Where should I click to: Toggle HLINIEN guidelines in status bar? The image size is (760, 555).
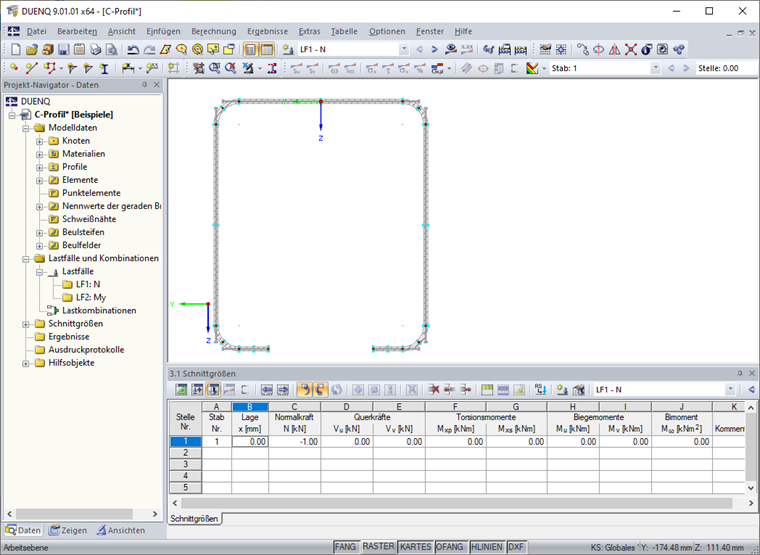tap(487, 547)
